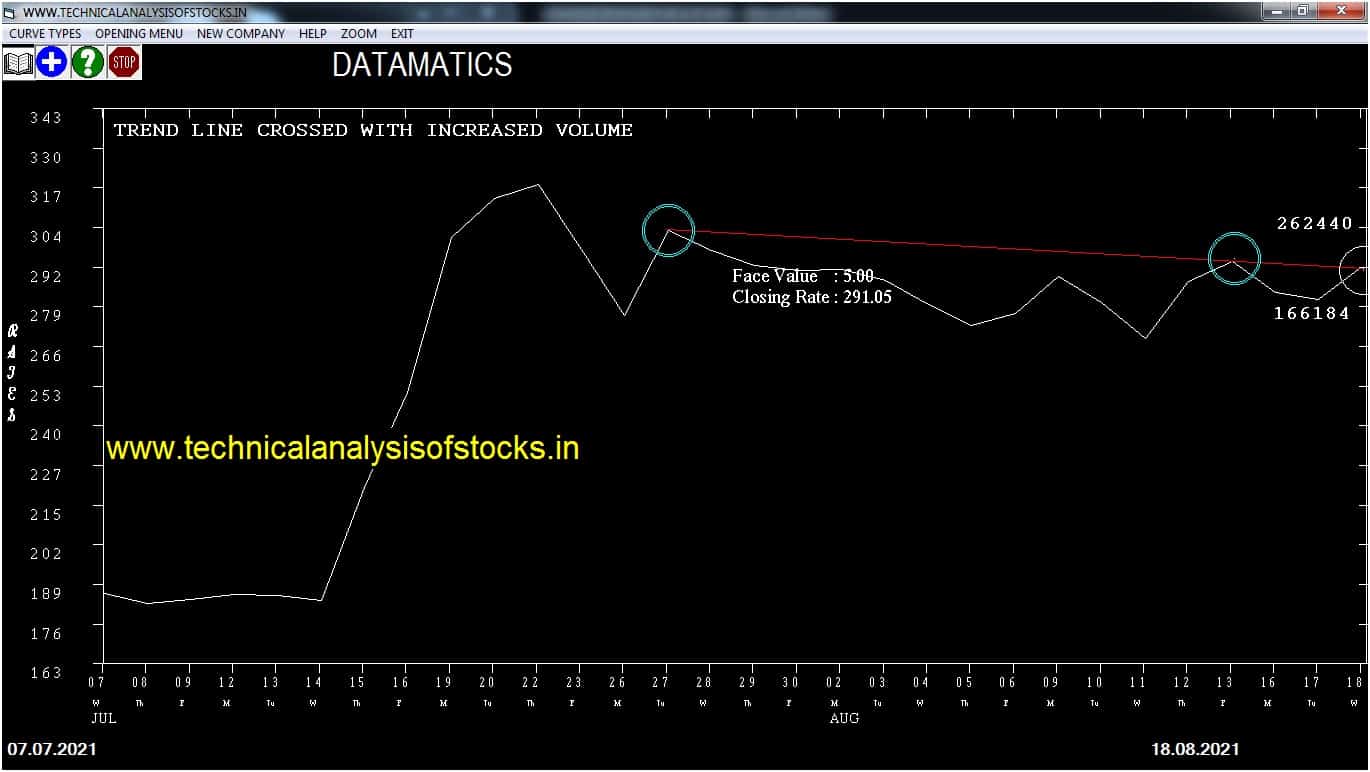Click the Closing Rate 291.05 text
1370x772 pixels.
point(811,296)
